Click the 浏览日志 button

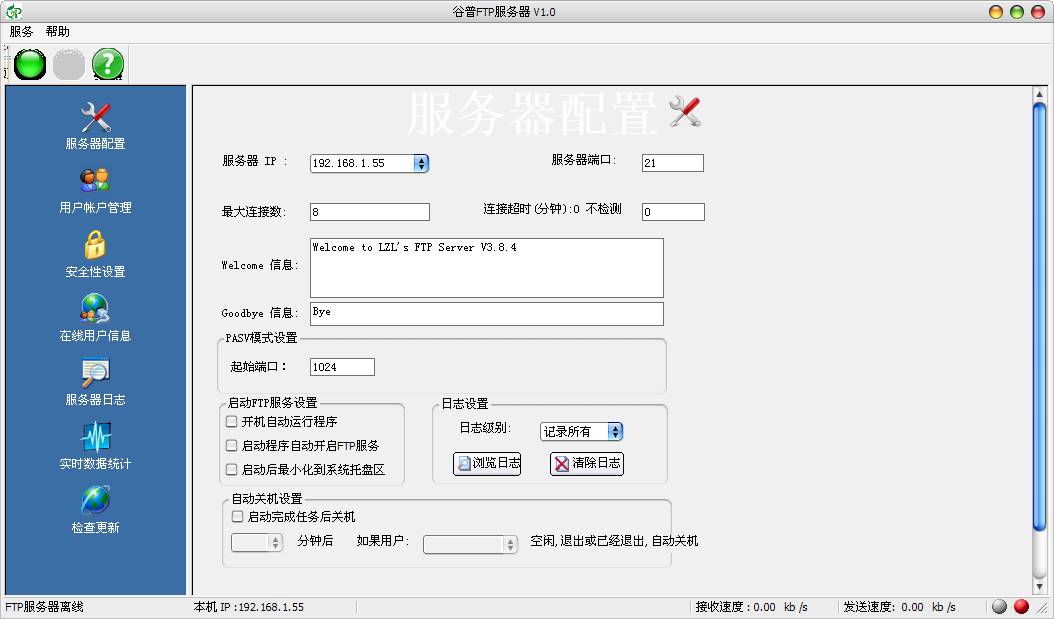(x=487, y=464)
